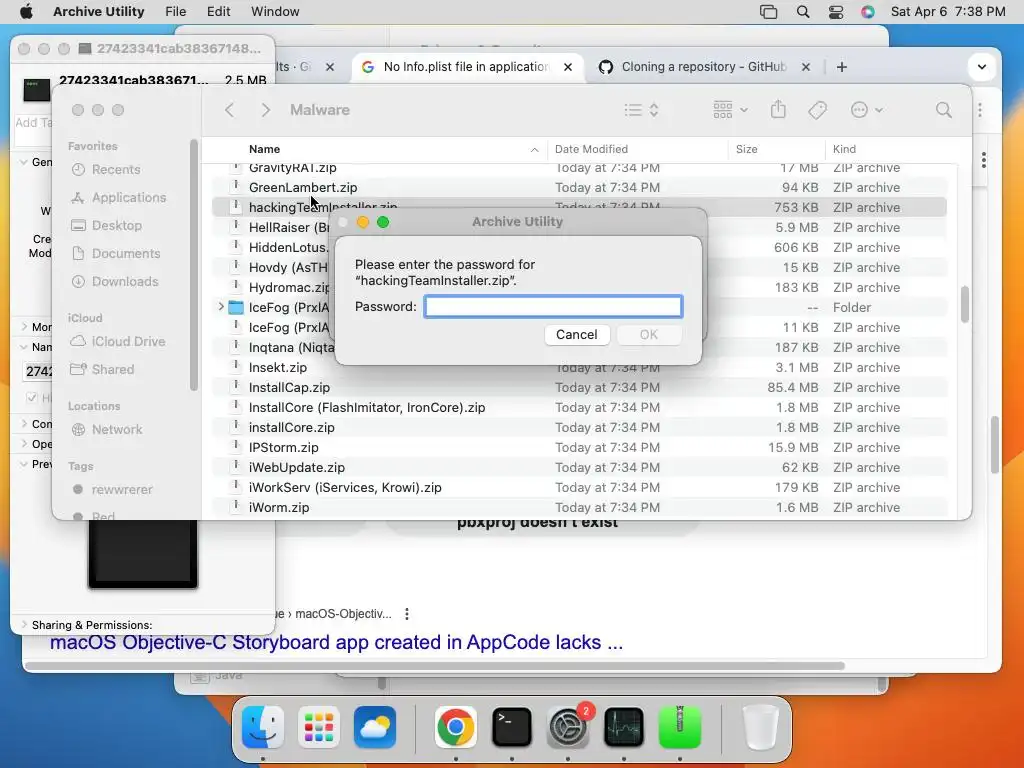The image size is (1024, 768).
Task: Select Shared in the Finder sidebar
Action: [x=103, y=370]
